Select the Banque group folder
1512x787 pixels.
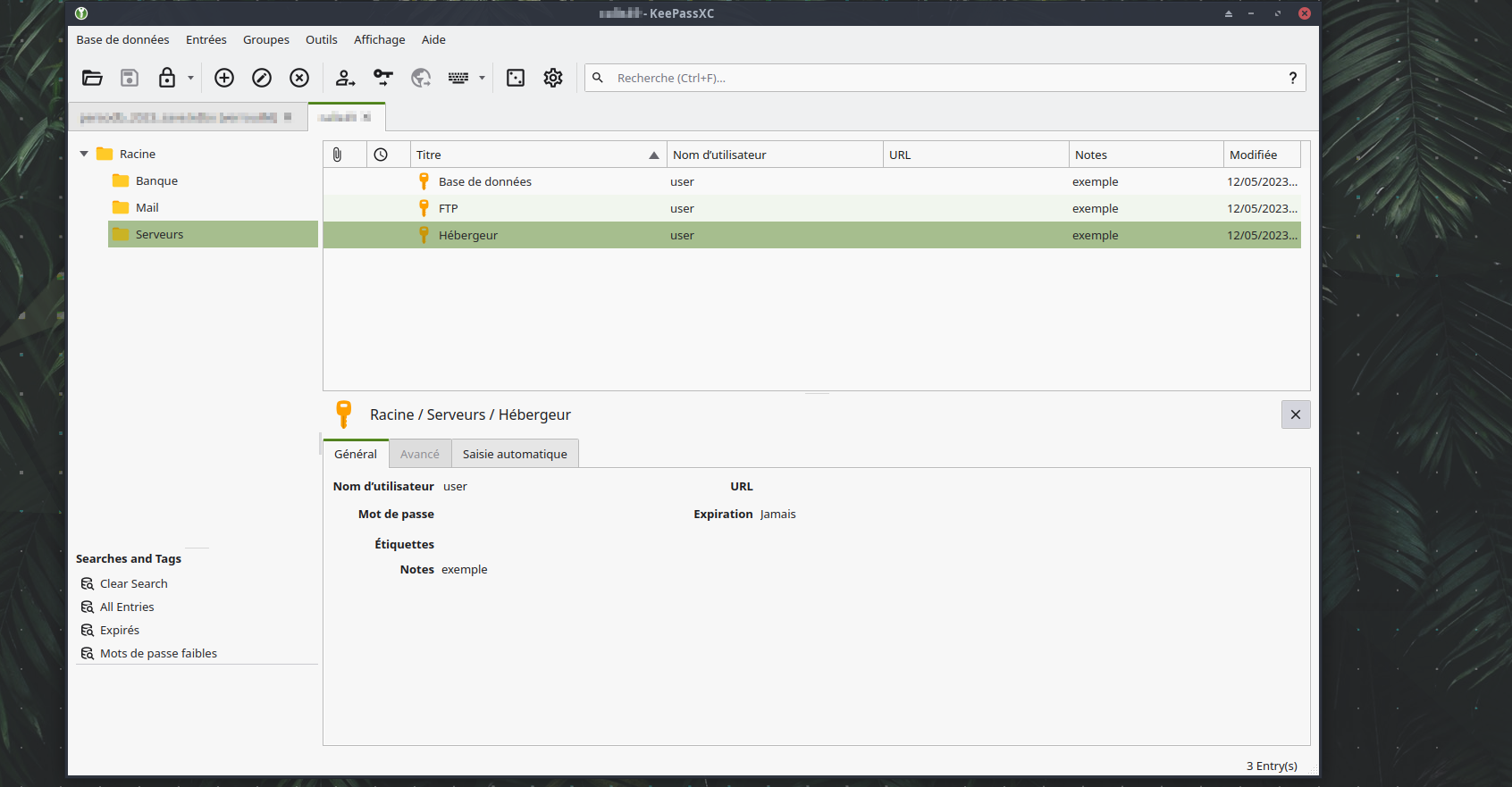click(156, 180)
